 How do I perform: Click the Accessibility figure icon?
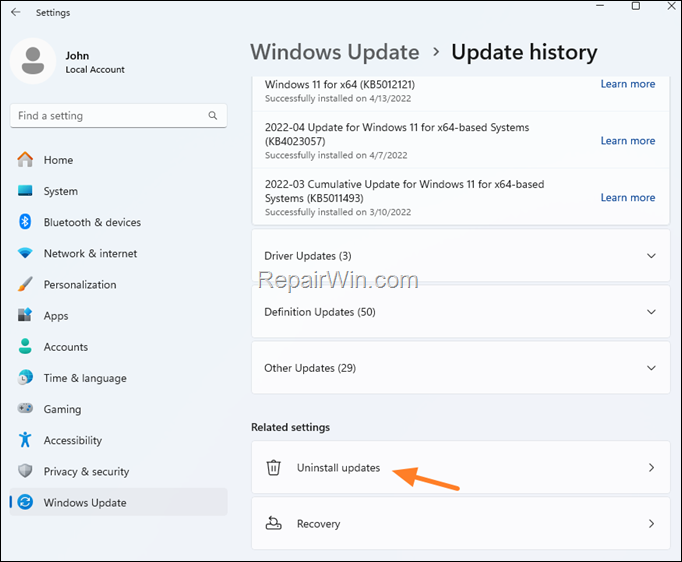coord(25,440)
